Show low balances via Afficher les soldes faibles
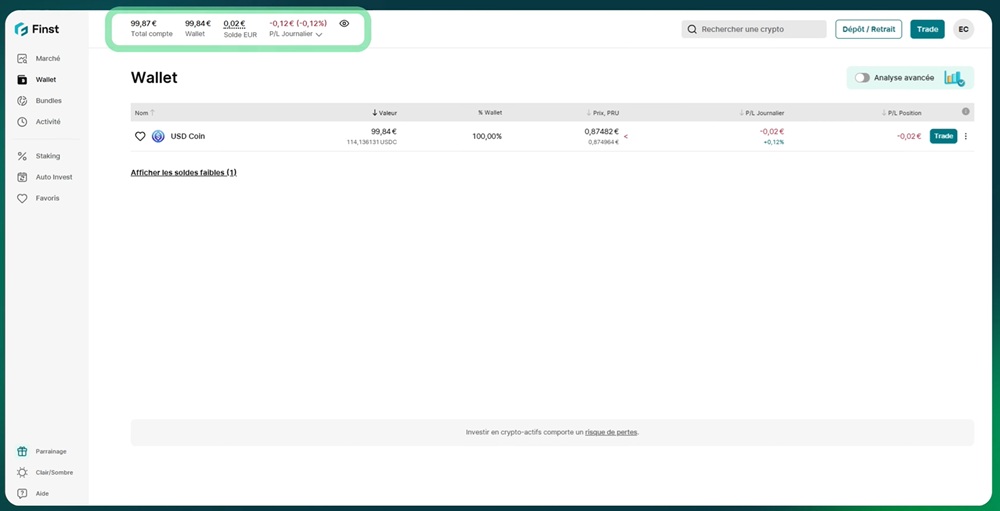The height and width of the screenshot is (511, 1000). click(184, 173)
